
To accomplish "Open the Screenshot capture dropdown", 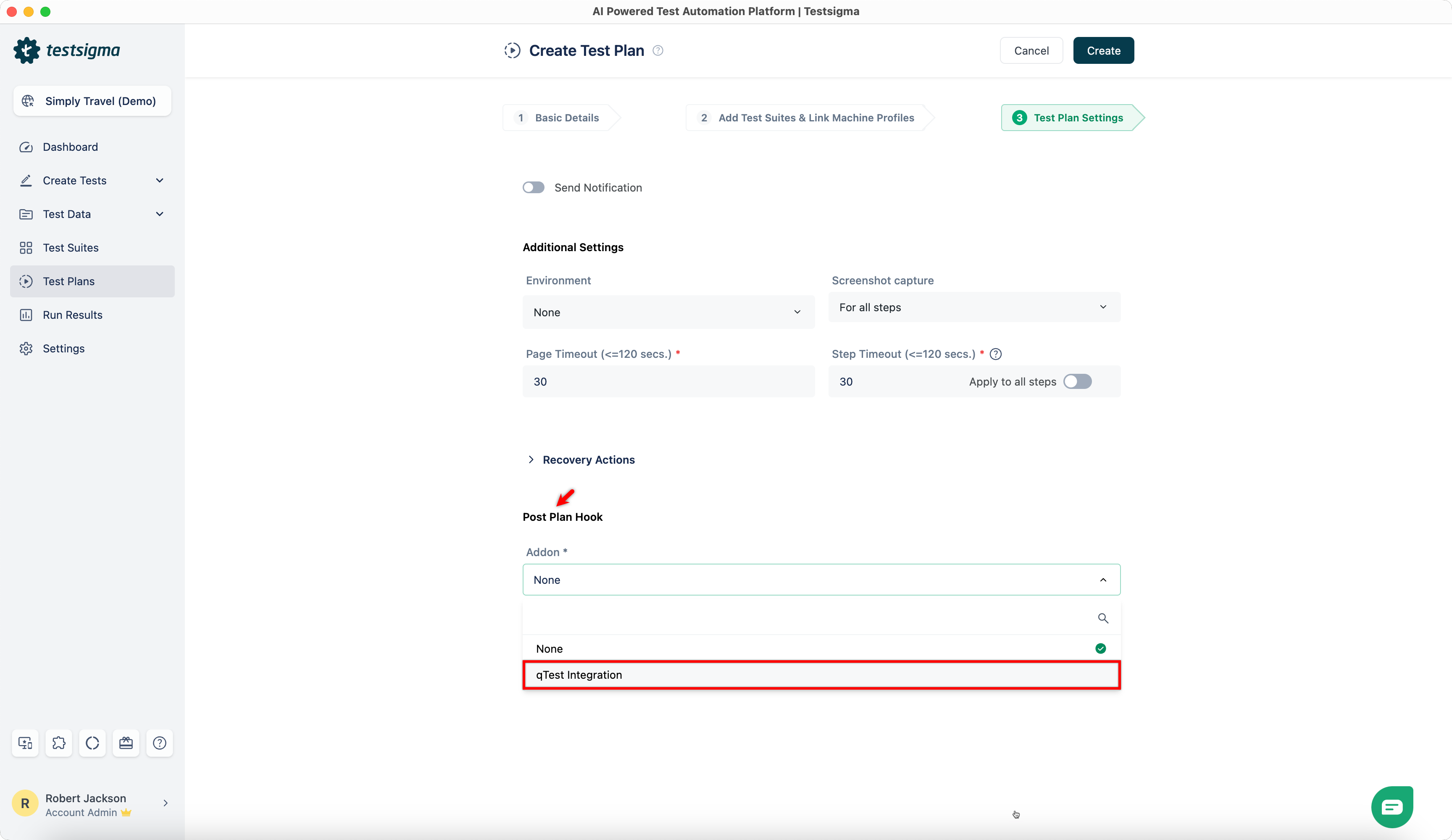I will pos(974,307).
